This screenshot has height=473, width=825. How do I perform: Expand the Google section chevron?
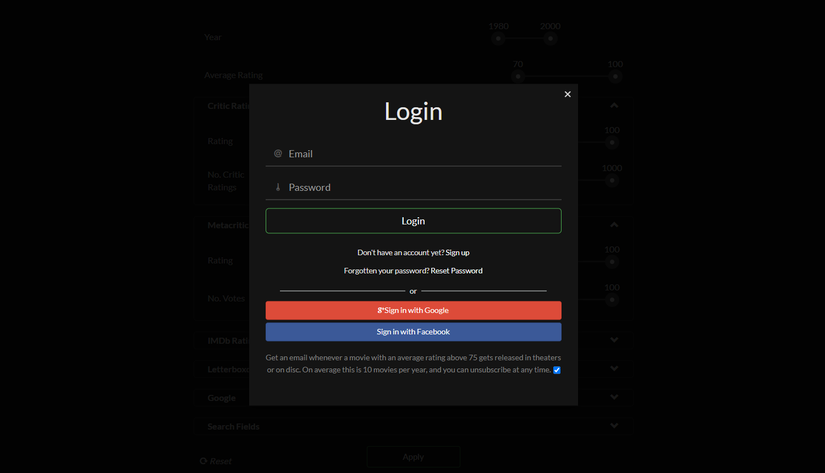(x=614, y=397)
